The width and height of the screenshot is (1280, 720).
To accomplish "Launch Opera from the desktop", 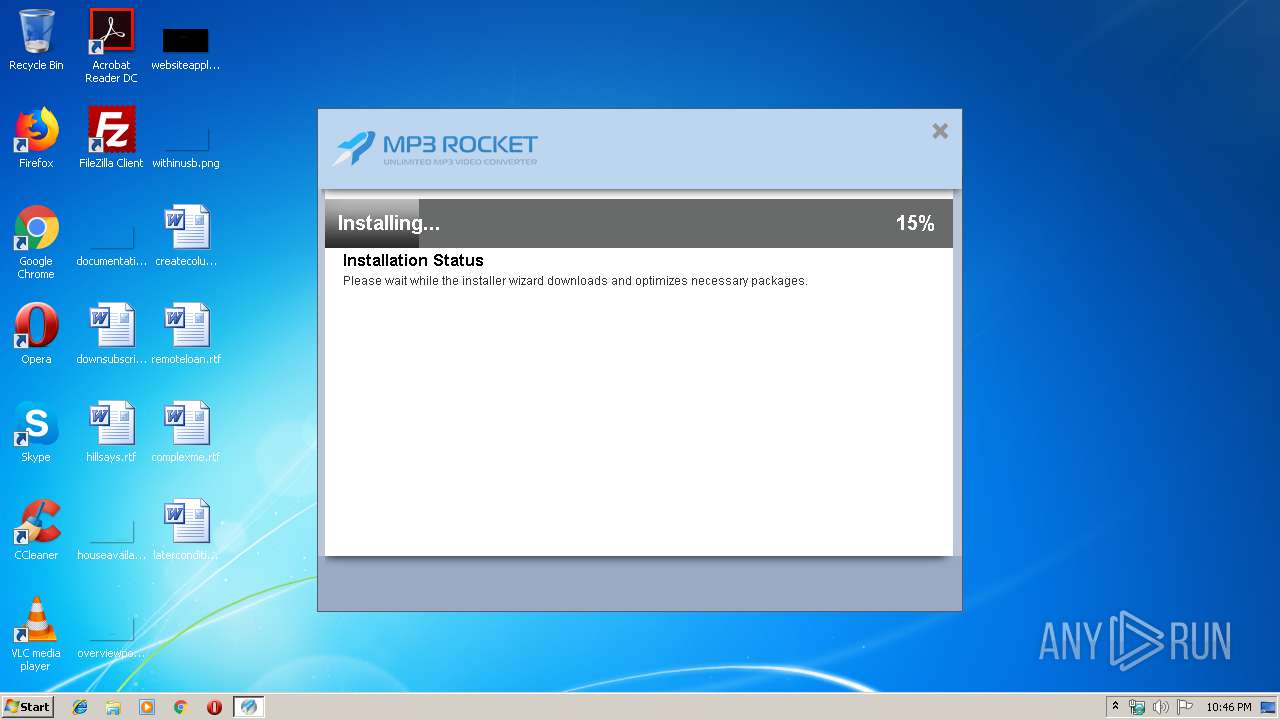I will coord(36,334).
